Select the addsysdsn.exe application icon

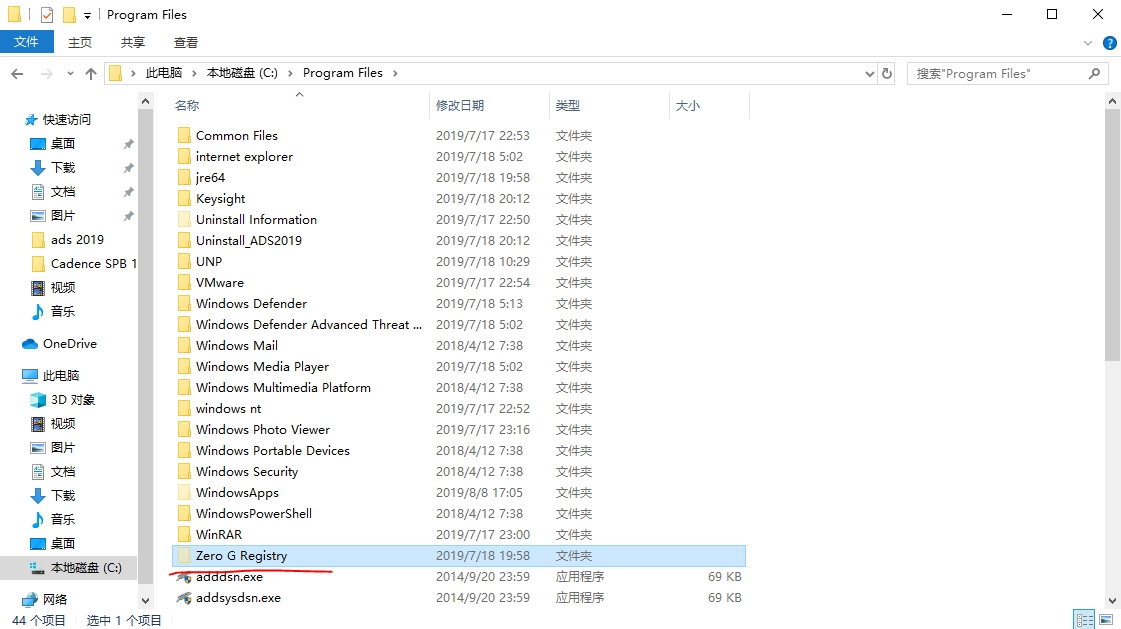pos(184,598)
